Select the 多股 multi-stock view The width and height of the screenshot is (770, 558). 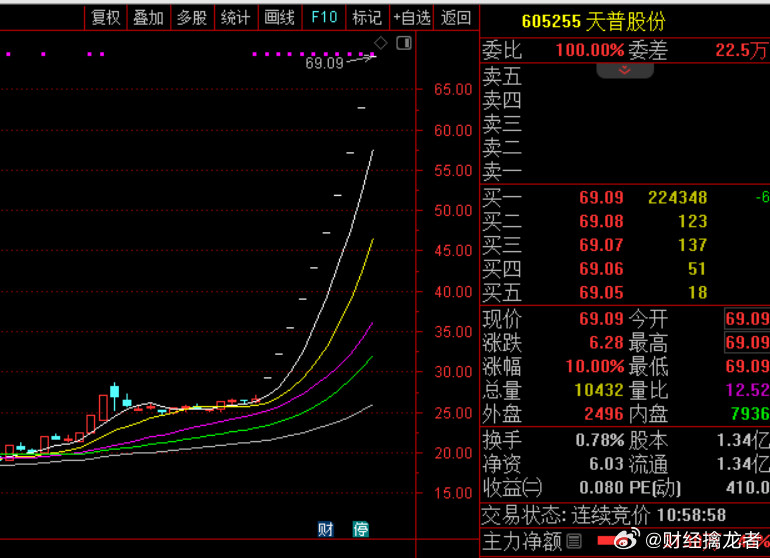coord(192,18)
